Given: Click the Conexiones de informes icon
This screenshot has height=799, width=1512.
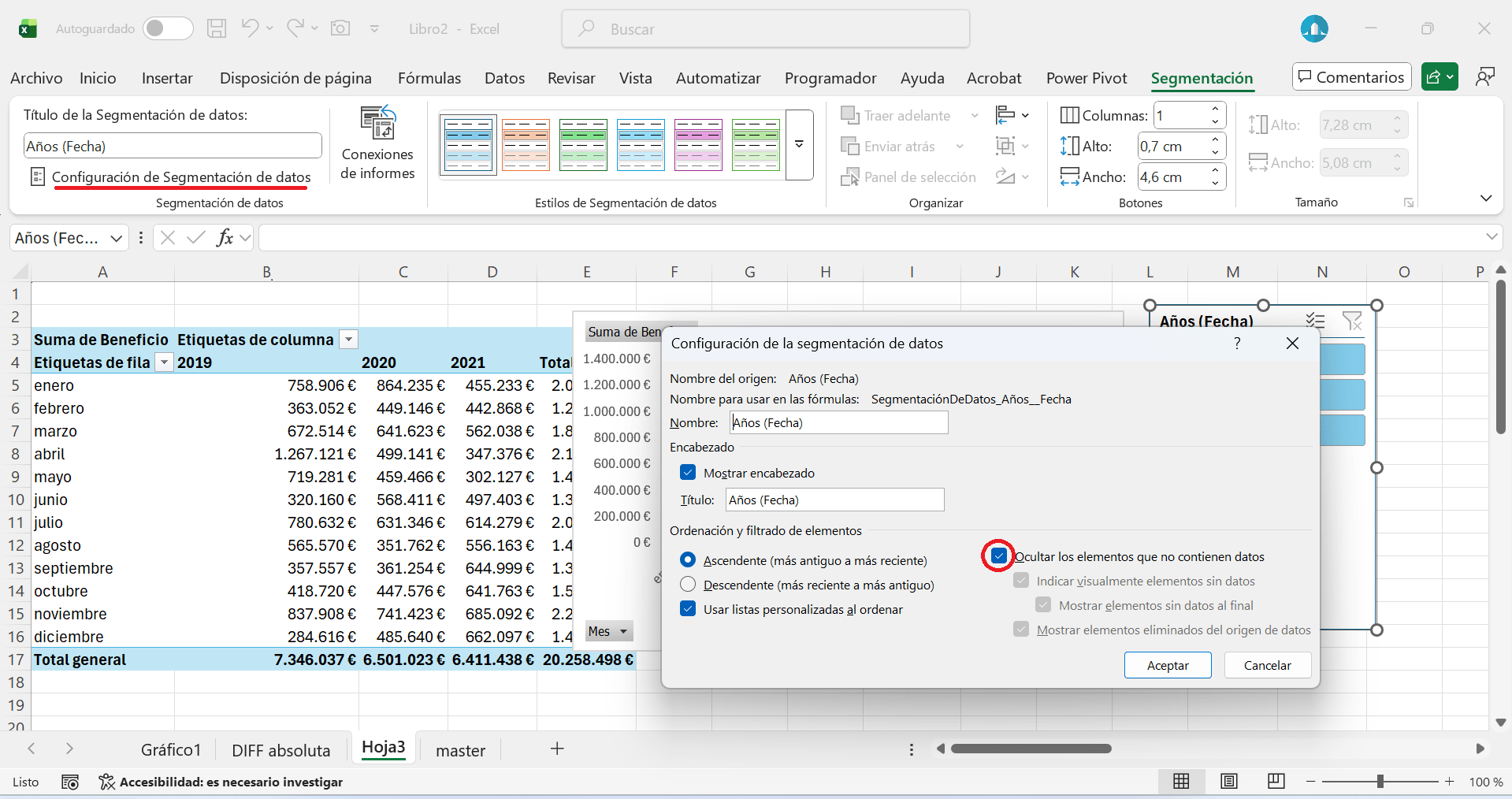Looking at the screenshot, I should tap(377, 124).
